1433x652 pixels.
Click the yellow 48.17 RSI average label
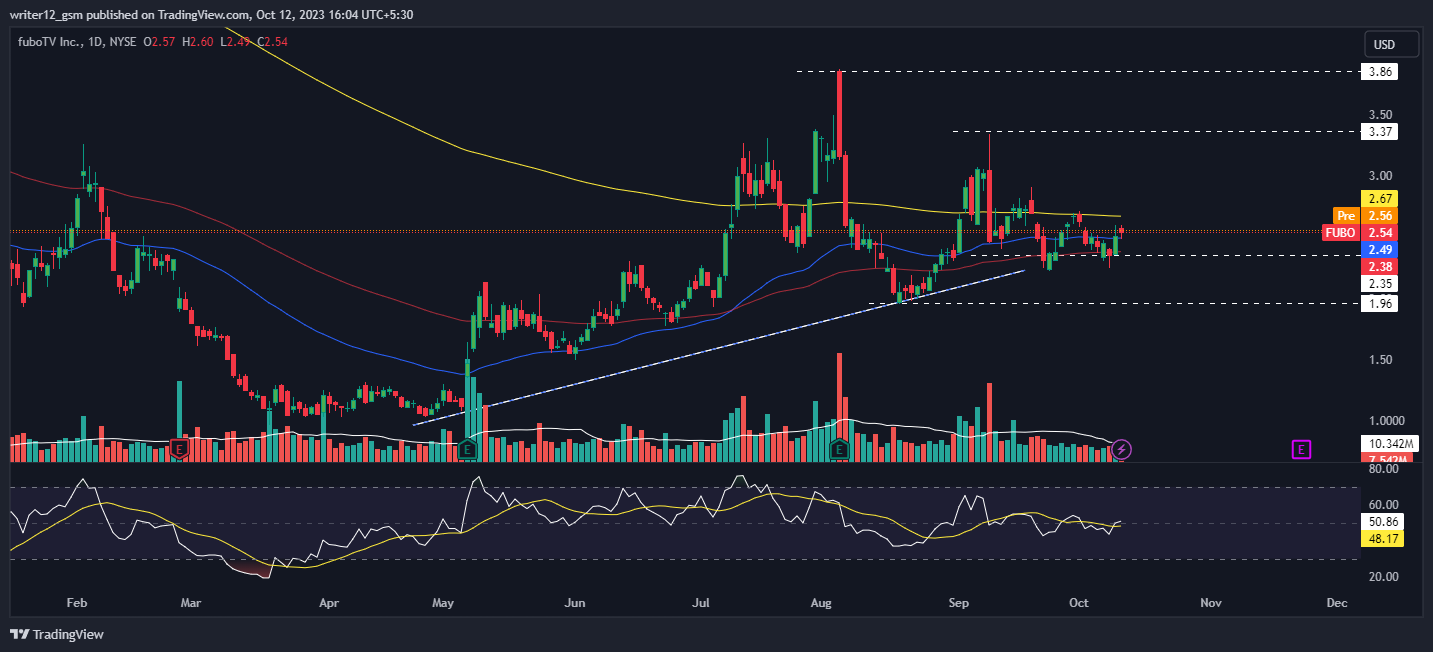pyautogui.click(x=1385, y=538)
